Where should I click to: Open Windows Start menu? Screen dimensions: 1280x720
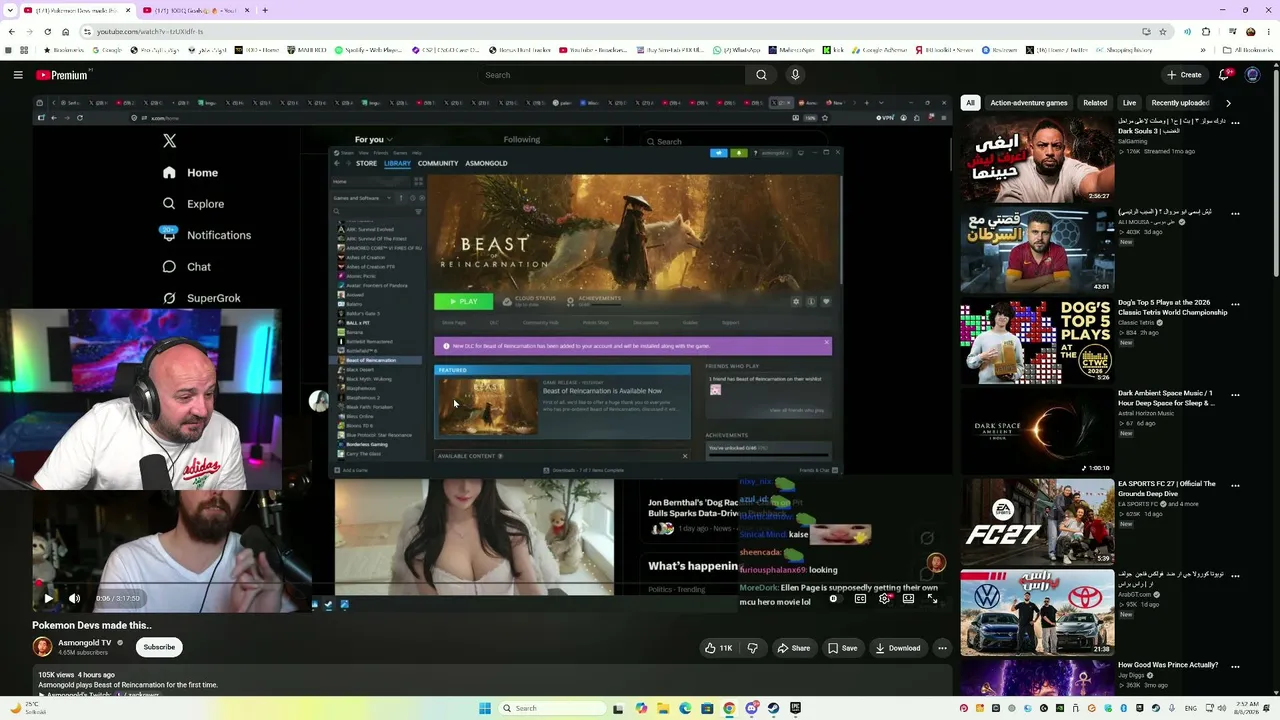(x=485, y=708)
